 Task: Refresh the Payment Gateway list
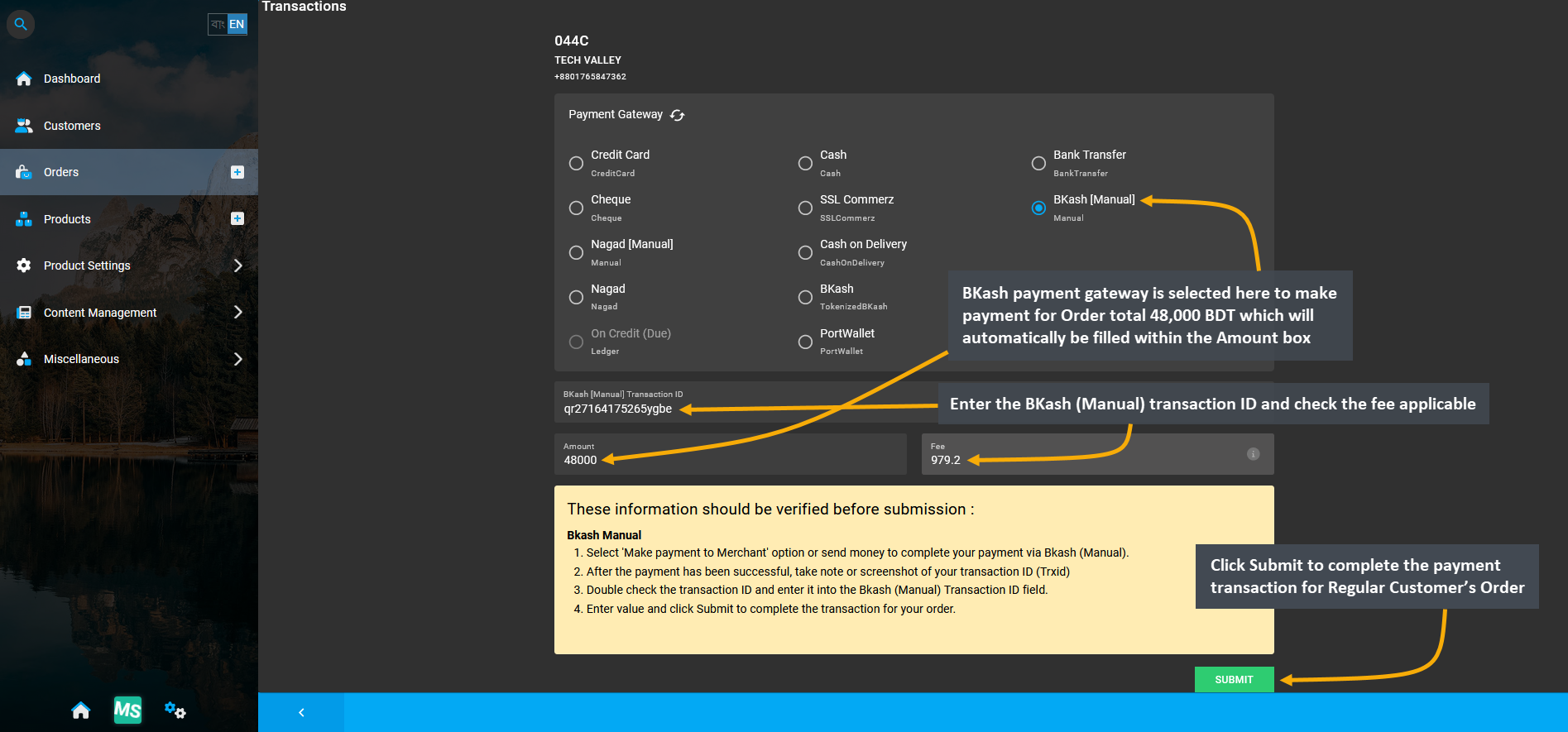point(678,115)
